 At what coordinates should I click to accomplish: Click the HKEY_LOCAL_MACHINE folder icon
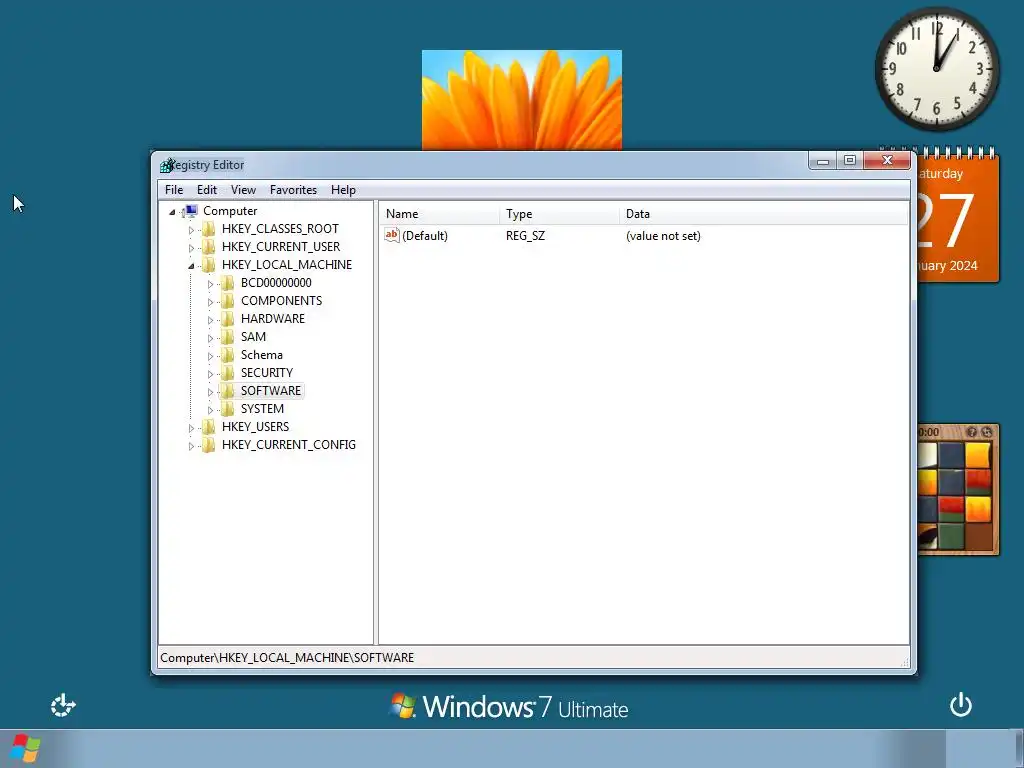(208, 264)
